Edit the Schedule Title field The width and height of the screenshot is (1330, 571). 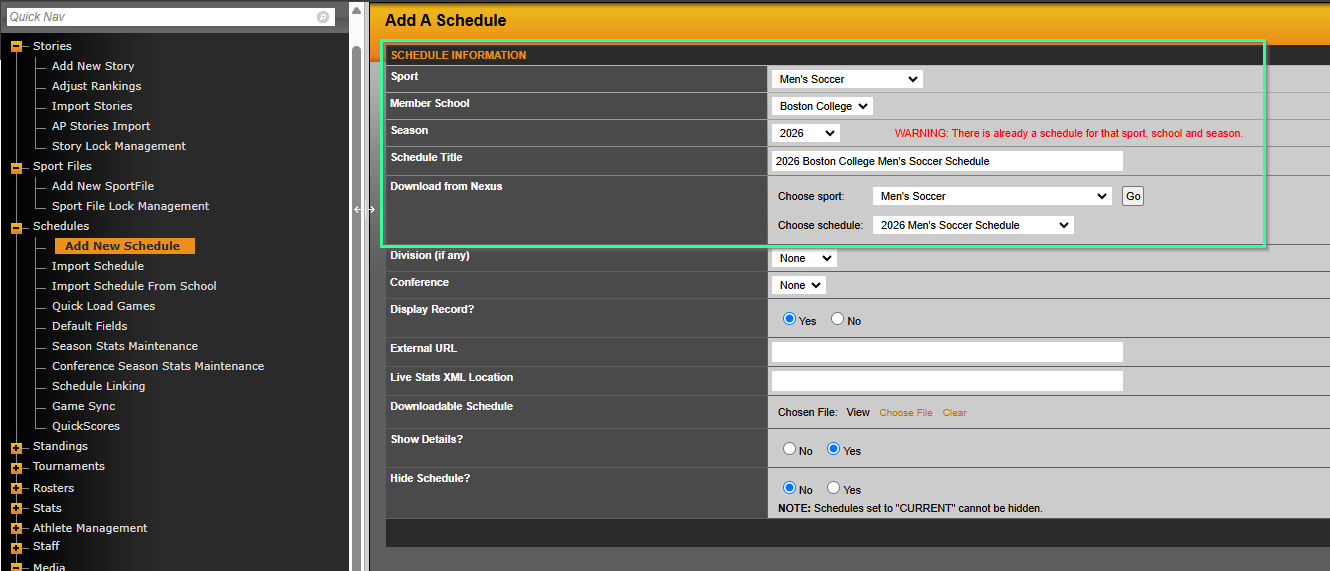point(947,161)
